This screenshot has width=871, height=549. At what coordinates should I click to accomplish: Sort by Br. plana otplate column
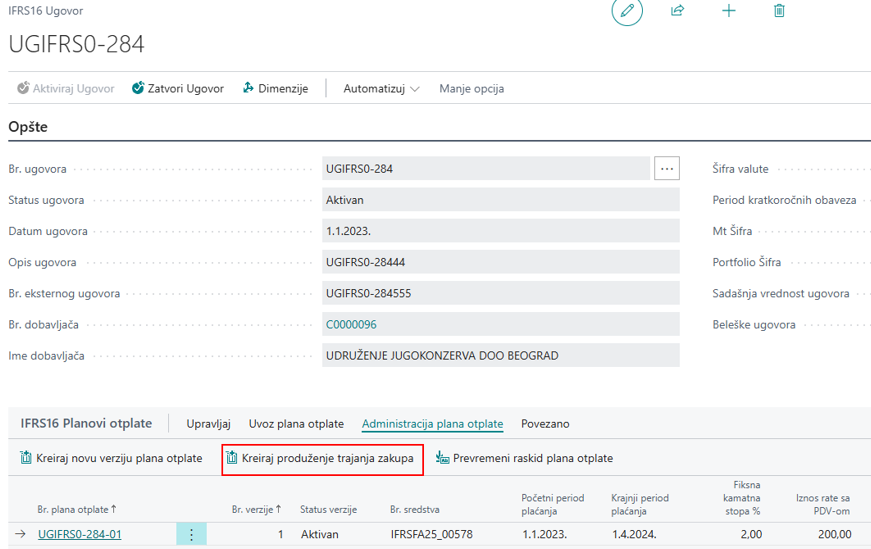[x=77, y=509]
